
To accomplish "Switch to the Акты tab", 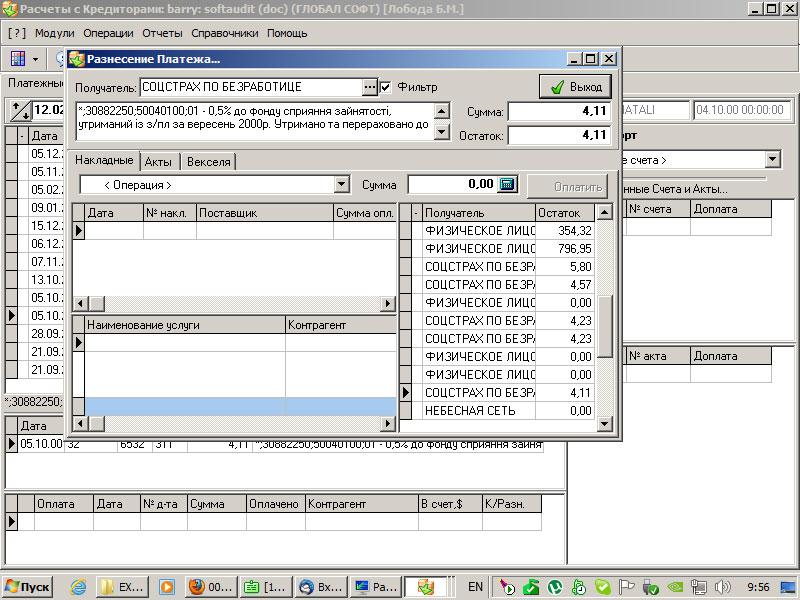I will [x=158, y=161].
